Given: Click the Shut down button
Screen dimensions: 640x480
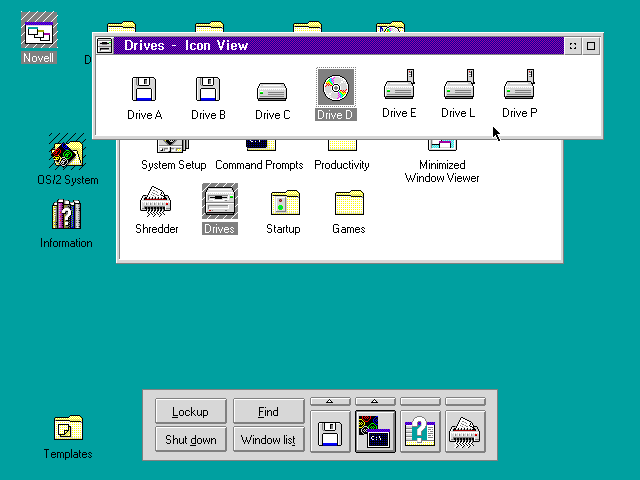Looking at the screenshot, I should coord(191,439).
